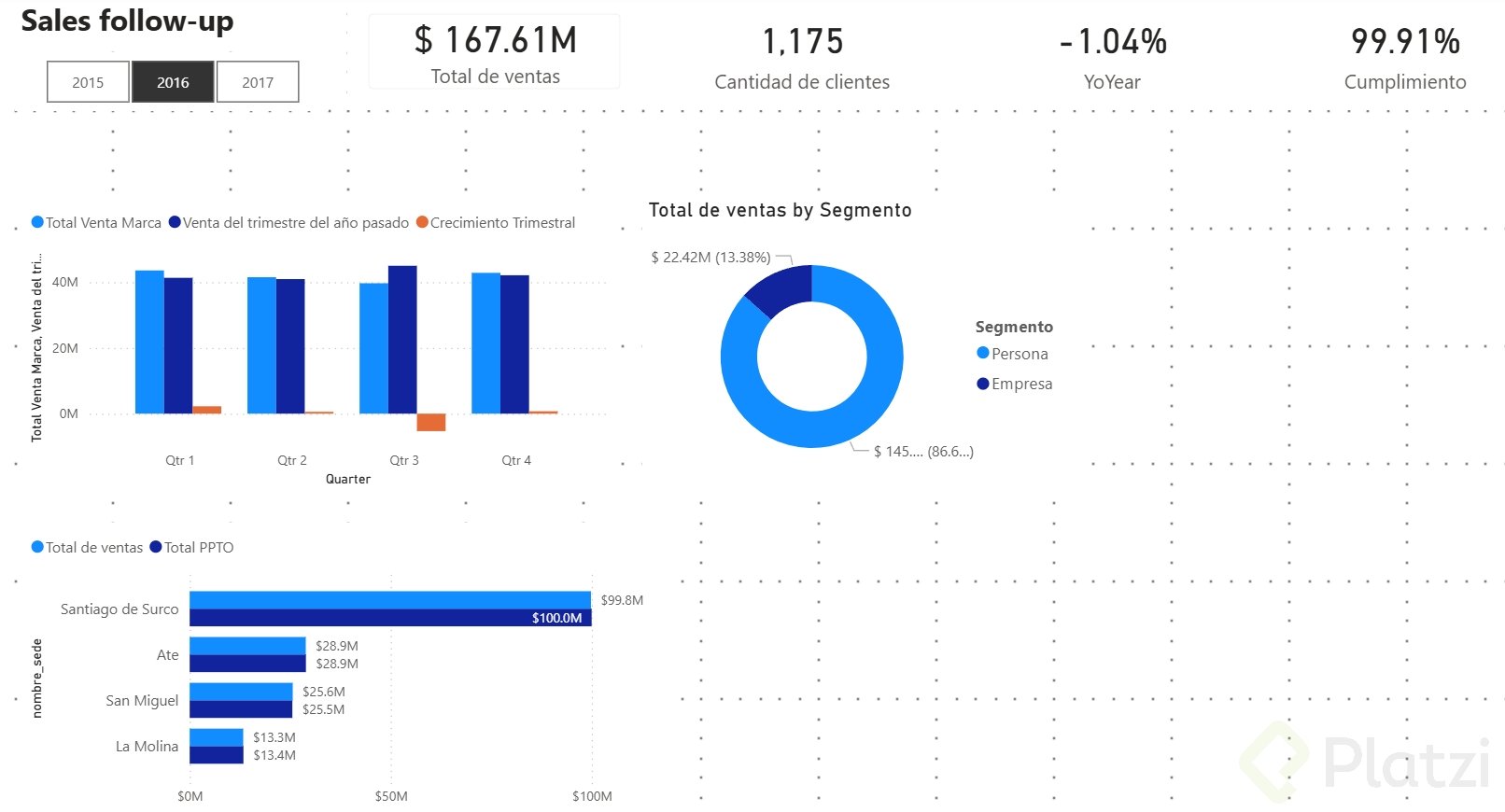Select the Santiago de Surco sales bar

pos(390,600)
